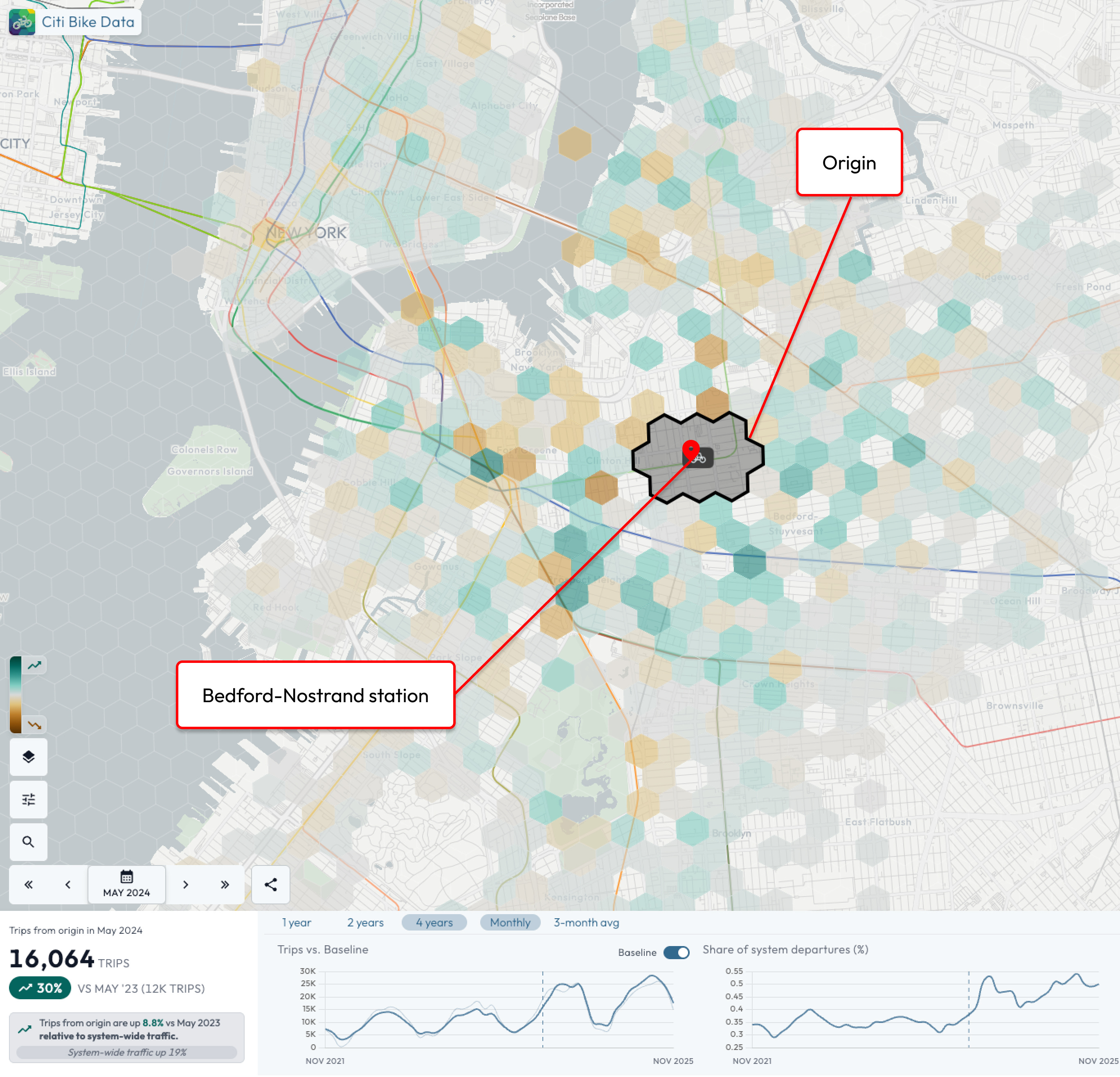Screen dimensions: 1120x1077
Task: Go to next month arrow
Action: click(186, 884)
